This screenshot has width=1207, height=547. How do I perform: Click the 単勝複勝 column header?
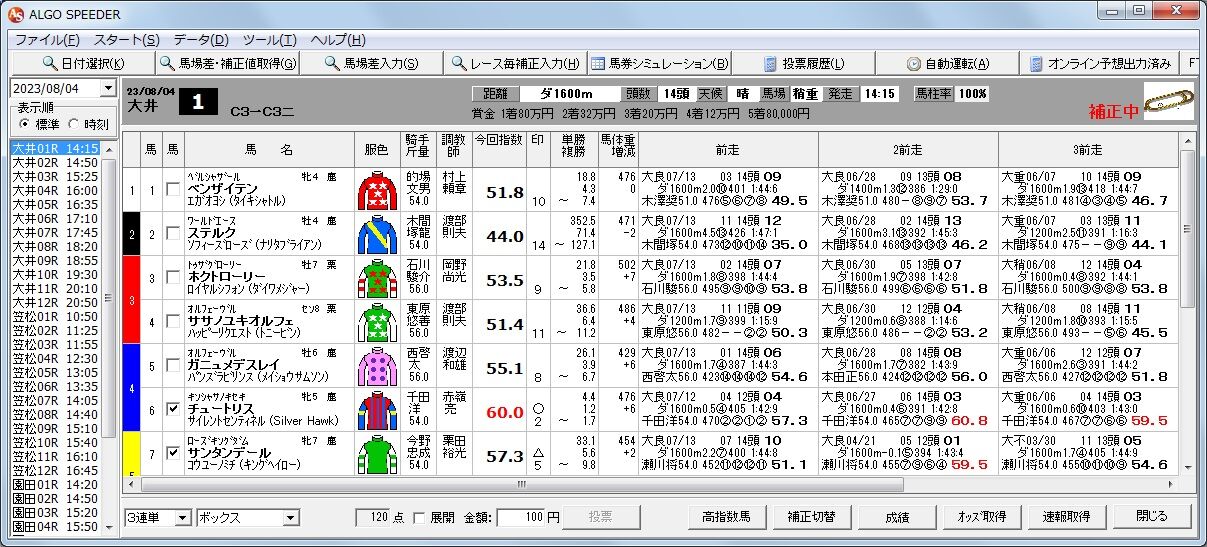tap(573, 149)
